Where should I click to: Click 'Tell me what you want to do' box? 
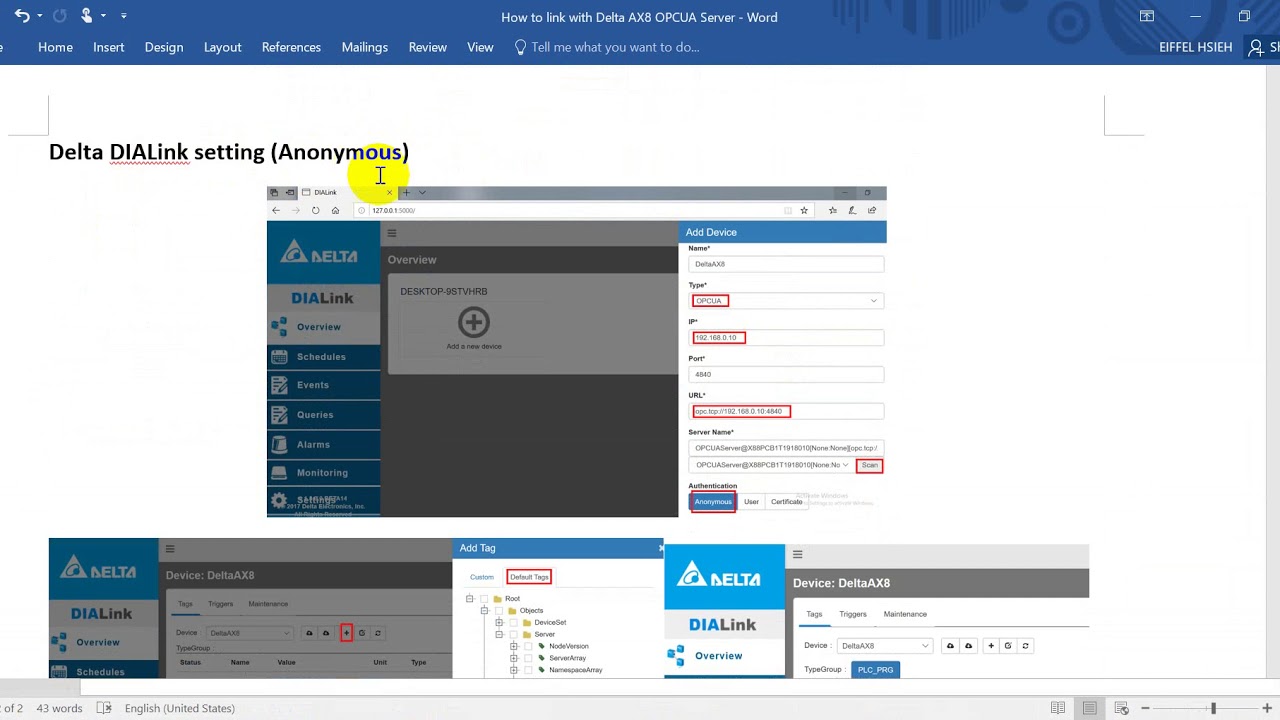tap(615, 47)
